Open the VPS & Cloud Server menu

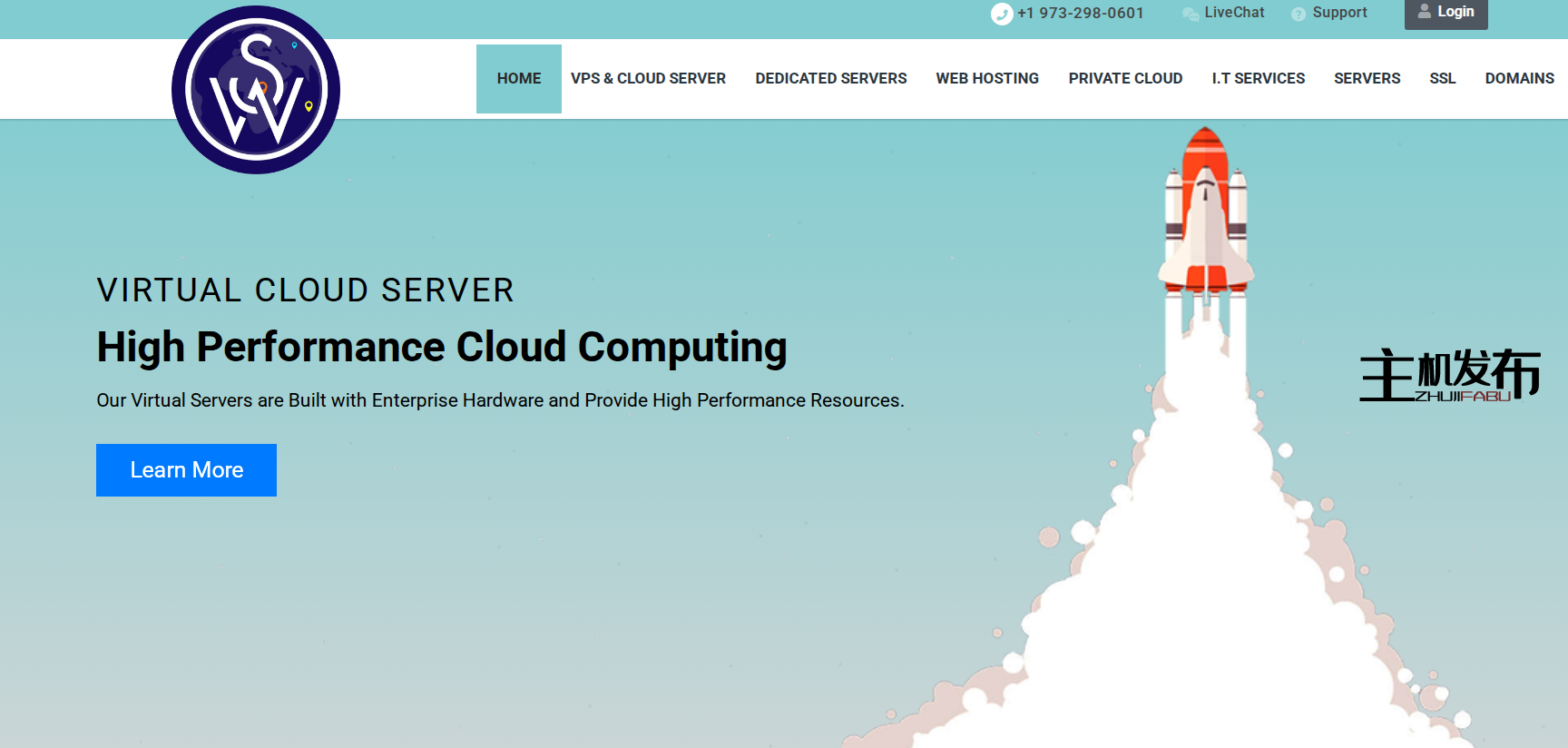648,79
